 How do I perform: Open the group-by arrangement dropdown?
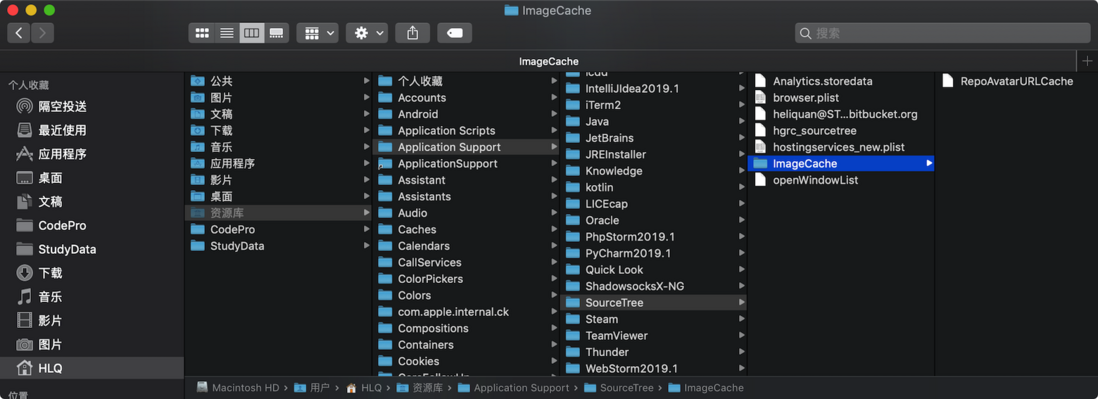click(x=317, y=33)
